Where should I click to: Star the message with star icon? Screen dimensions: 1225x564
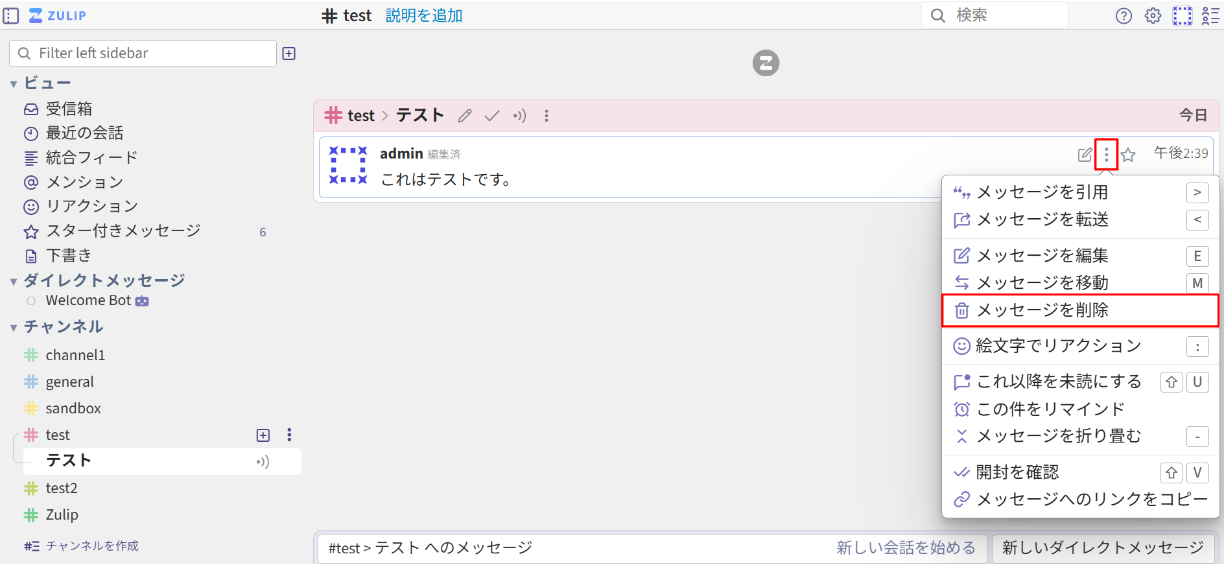pos(1128,155)
